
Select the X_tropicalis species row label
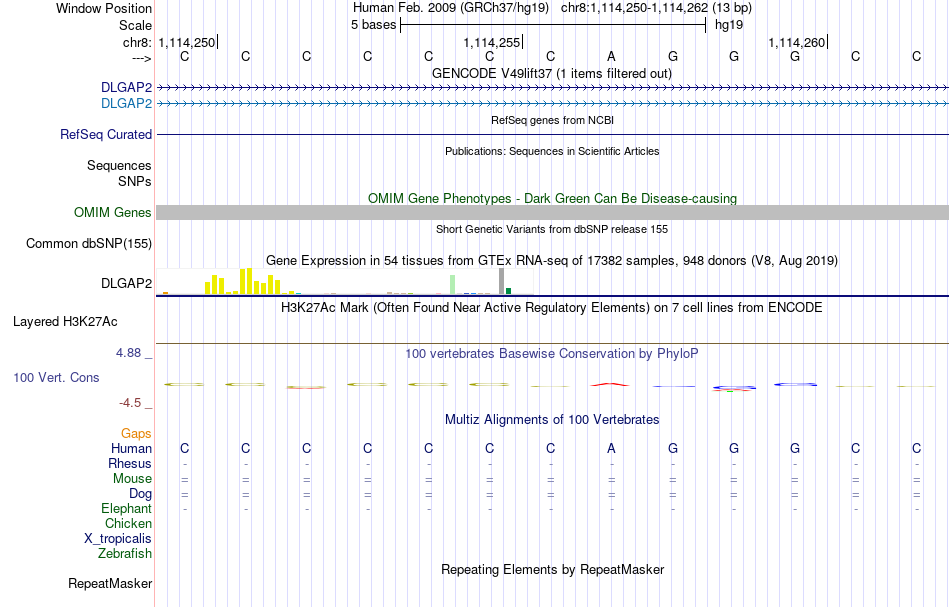118,539
